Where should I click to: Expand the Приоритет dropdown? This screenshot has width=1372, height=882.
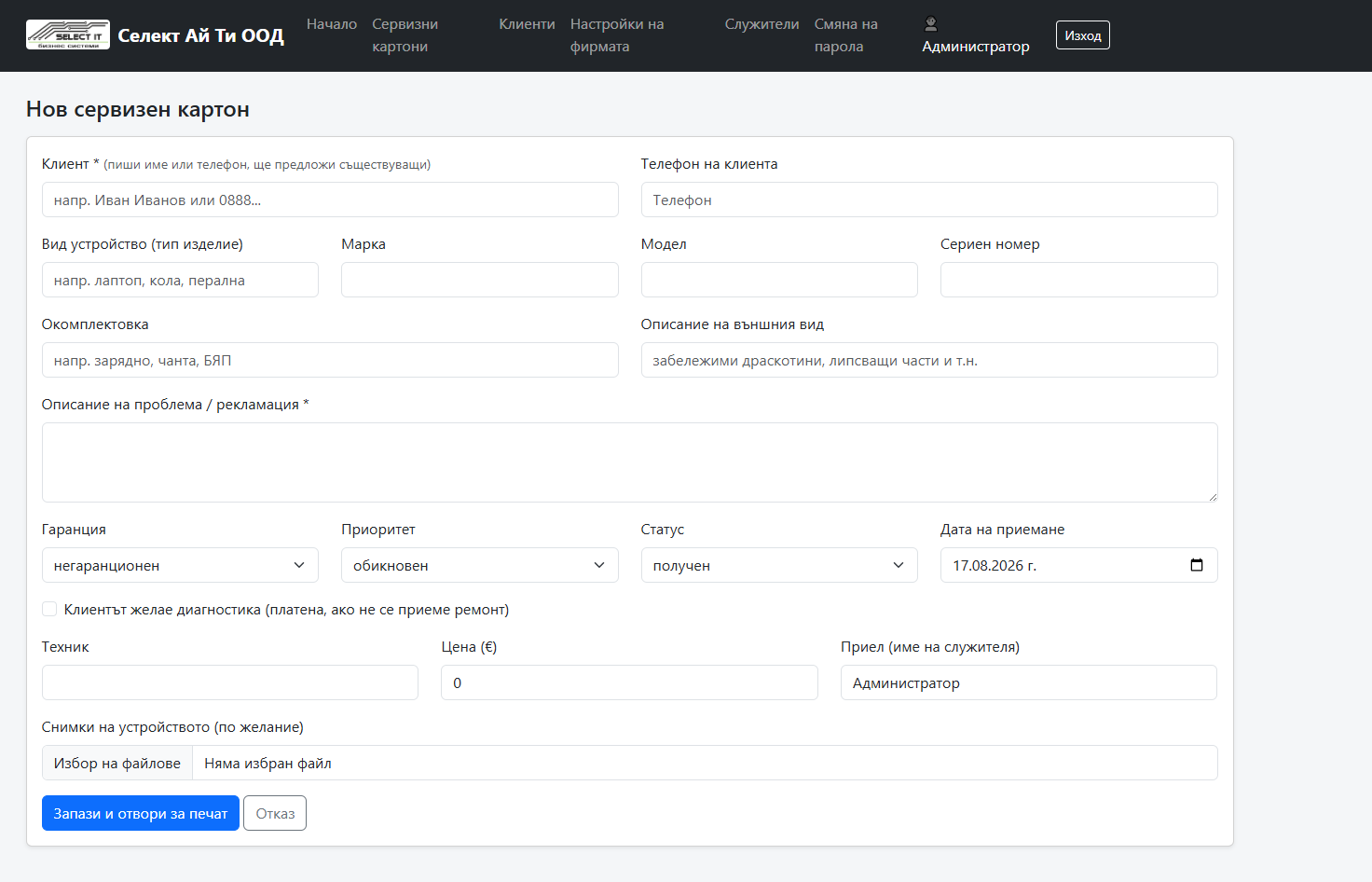(x=480, y=565)
